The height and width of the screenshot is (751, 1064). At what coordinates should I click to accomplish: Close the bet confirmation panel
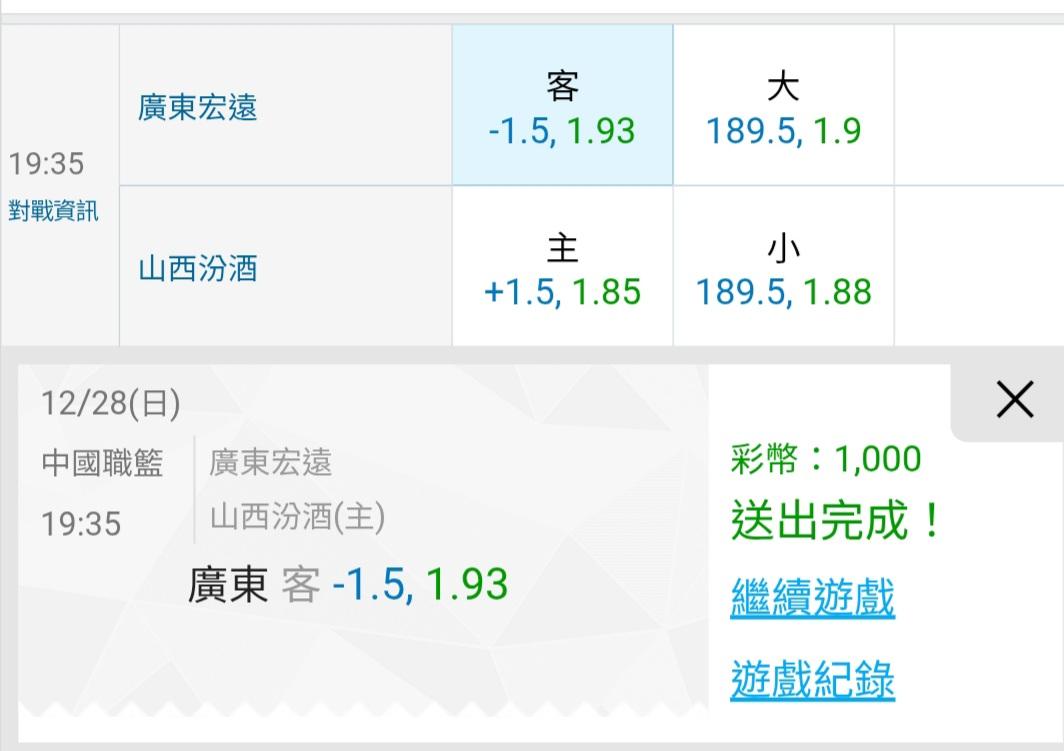1014,401
